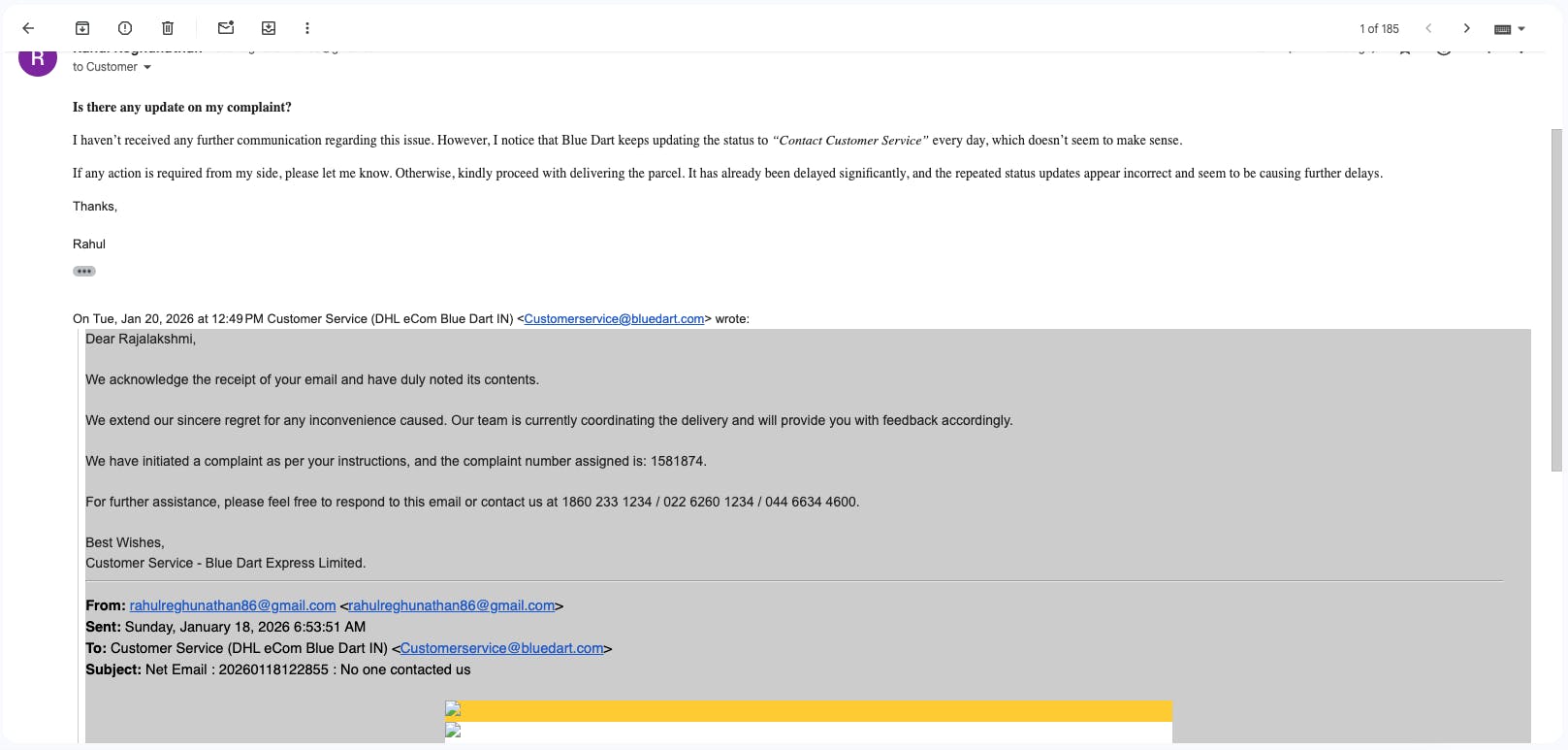1568x750 pixels.
Task: Go to the older conversation
Action: click(x=1466, y=29)
